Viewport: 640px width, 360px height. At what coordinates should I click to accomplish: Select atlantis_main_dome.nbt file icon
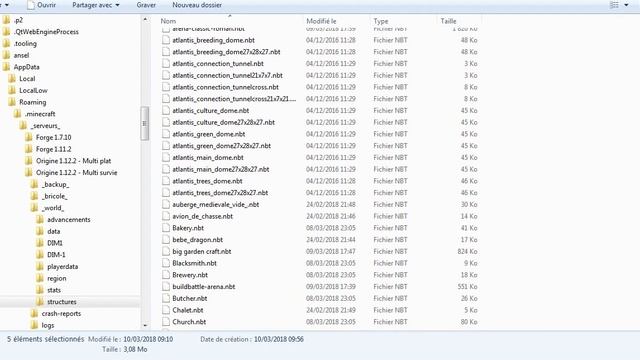(165, 158)
